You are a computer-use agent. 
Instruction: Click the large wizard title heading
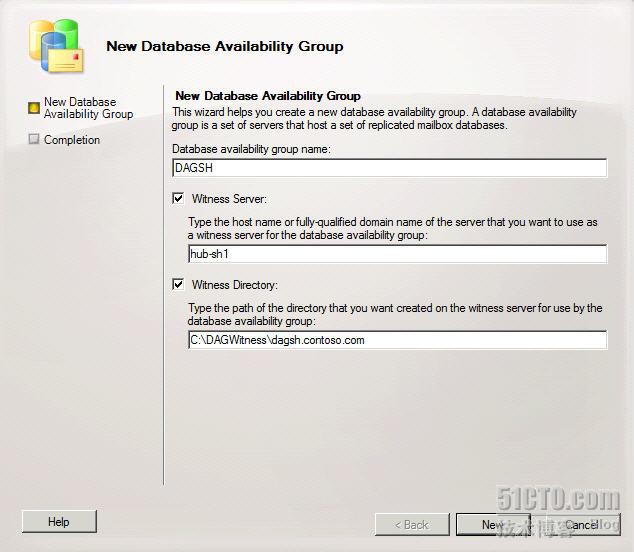coord(225,46)
